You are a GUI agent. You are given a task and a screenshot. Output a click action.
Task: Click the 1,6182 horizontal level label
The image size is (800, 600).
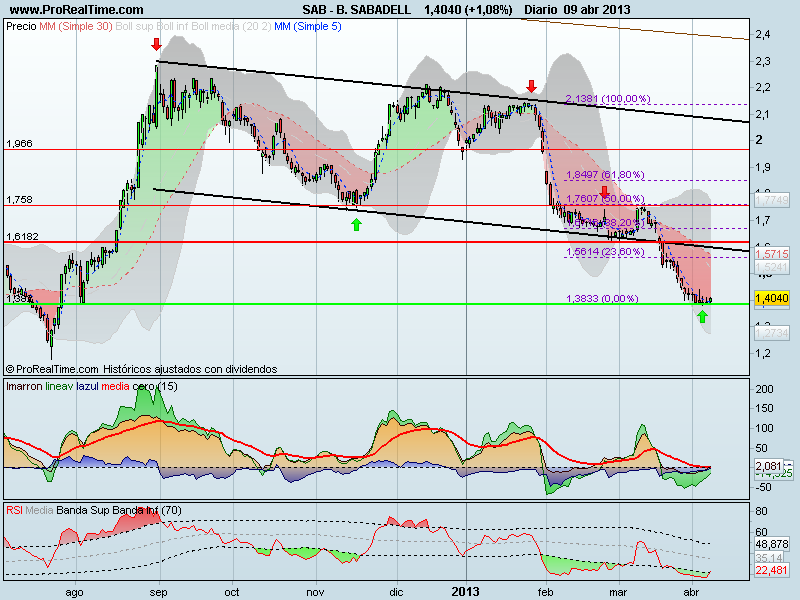(x=22, y=237)
